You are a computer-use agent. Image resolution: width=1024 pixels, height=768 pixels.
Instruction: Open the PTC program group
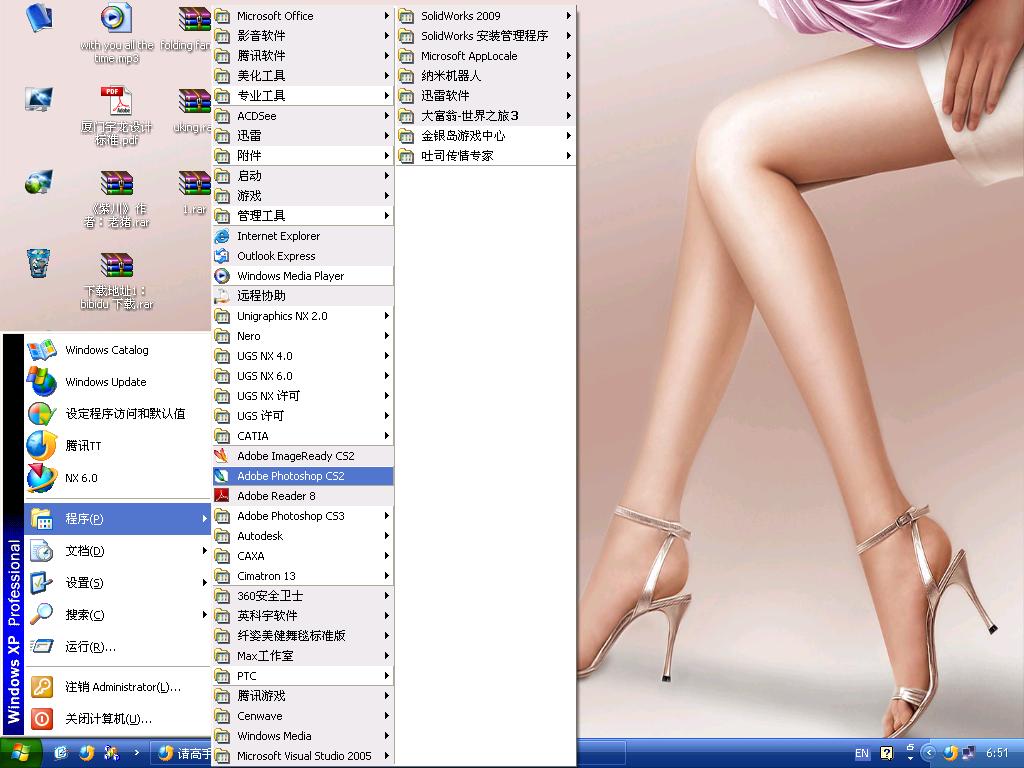[x=303, y=676]
